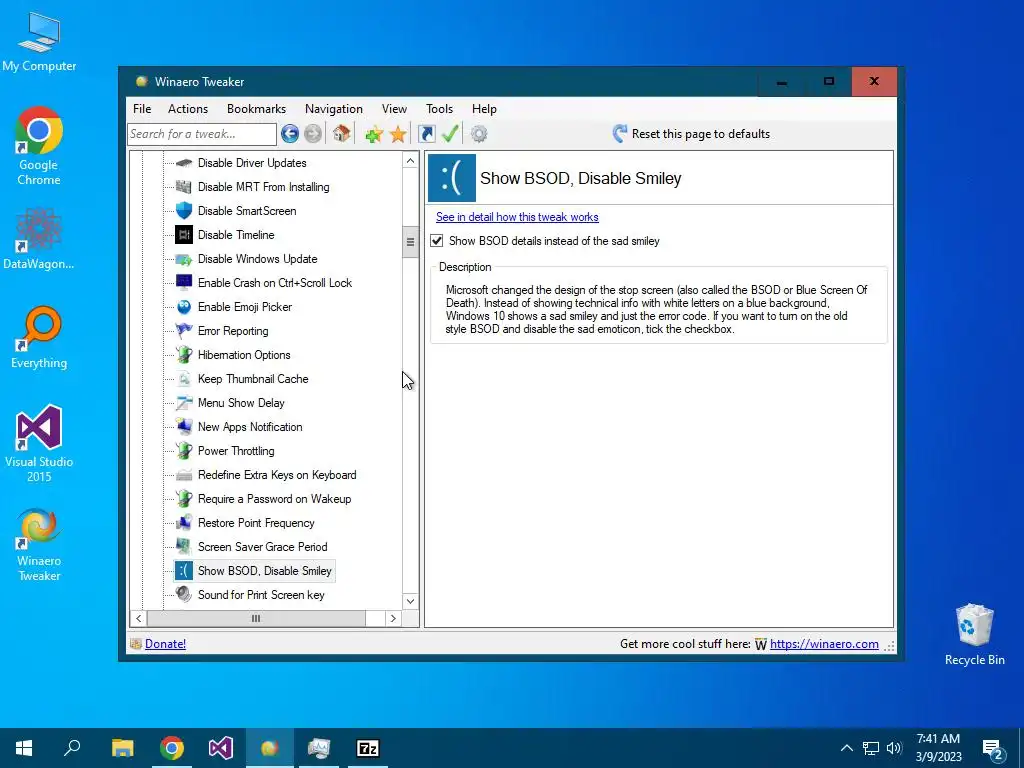Open Everything search desktop icon
Image resolution: width=1024 pixels, height=768 pixels.
[x=39, y=338]
